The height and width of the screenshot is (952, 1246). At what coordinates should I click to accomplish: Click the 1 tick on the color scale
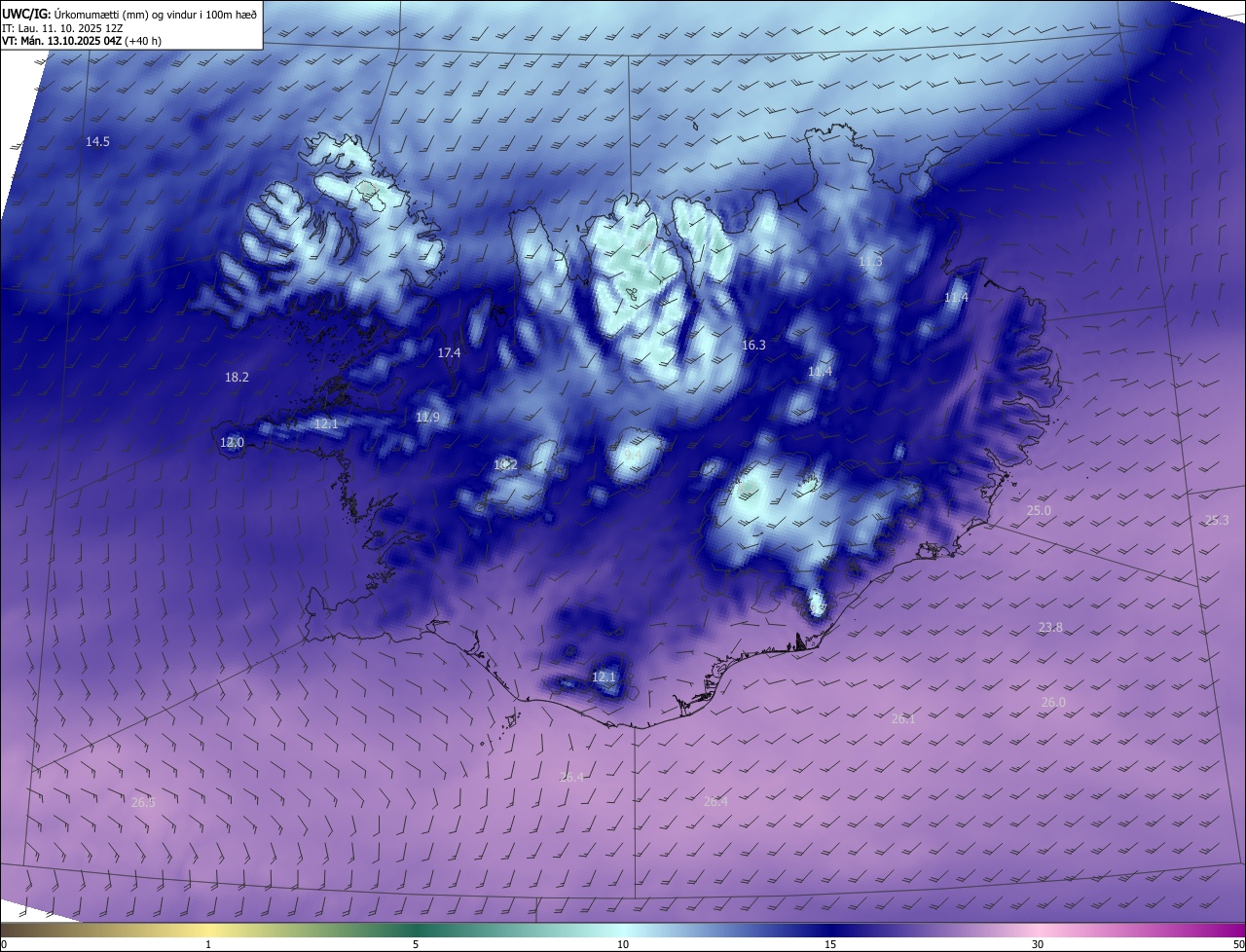coord(208,944)
